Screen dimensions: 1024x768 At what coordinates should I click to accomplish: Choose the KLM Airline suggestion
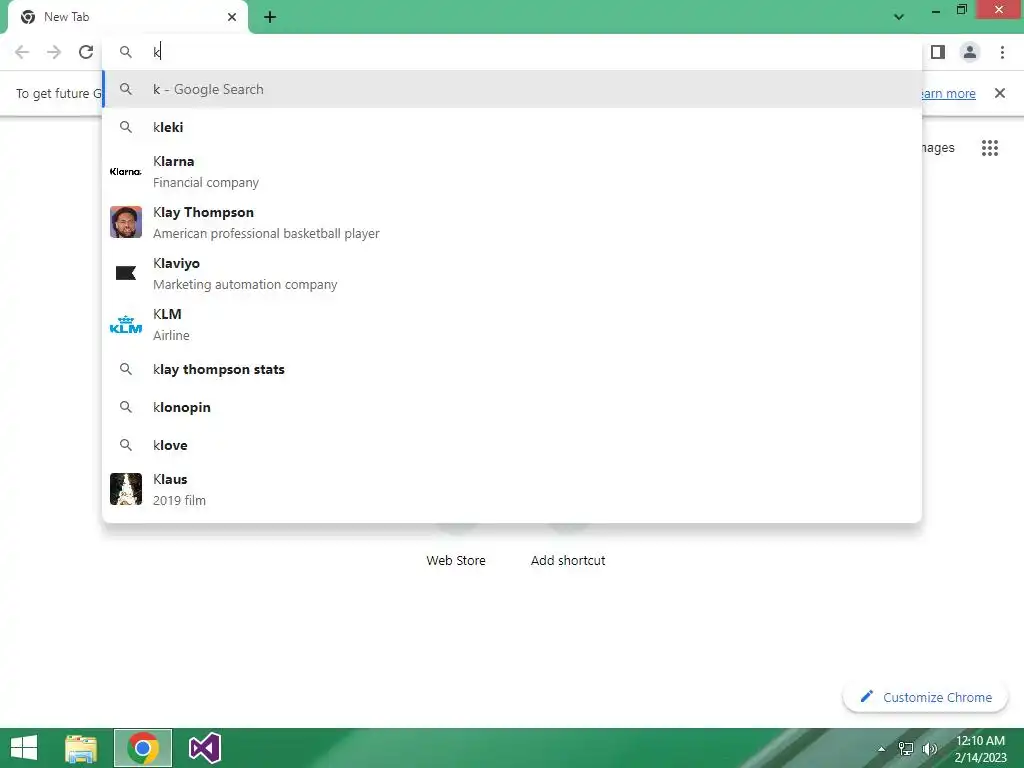pos(513,325)
